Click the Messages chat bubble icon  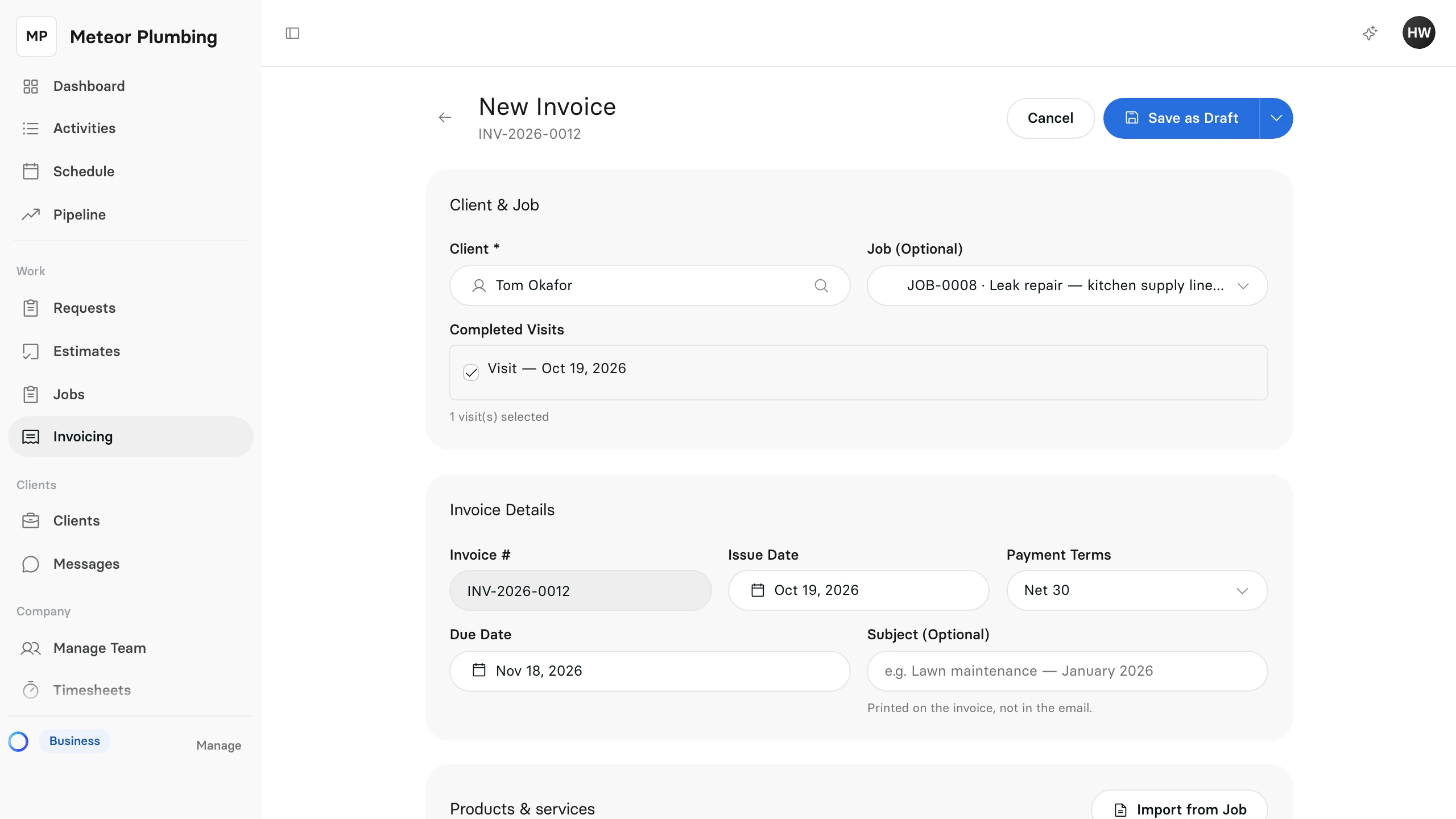[x=31, y=564]
